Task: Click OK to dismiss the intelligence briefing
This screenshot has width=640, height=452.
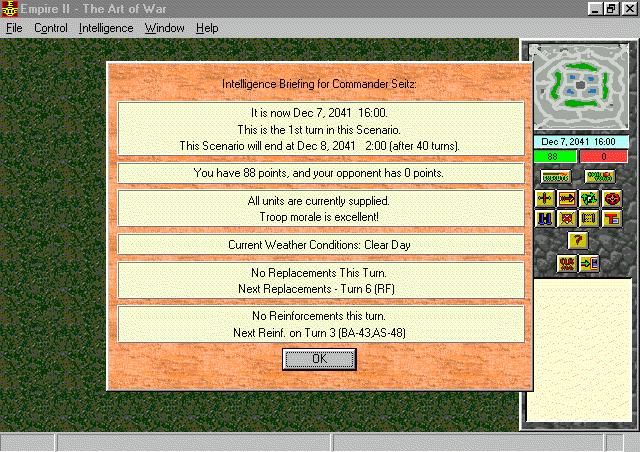Action: [x=320, y=359]
